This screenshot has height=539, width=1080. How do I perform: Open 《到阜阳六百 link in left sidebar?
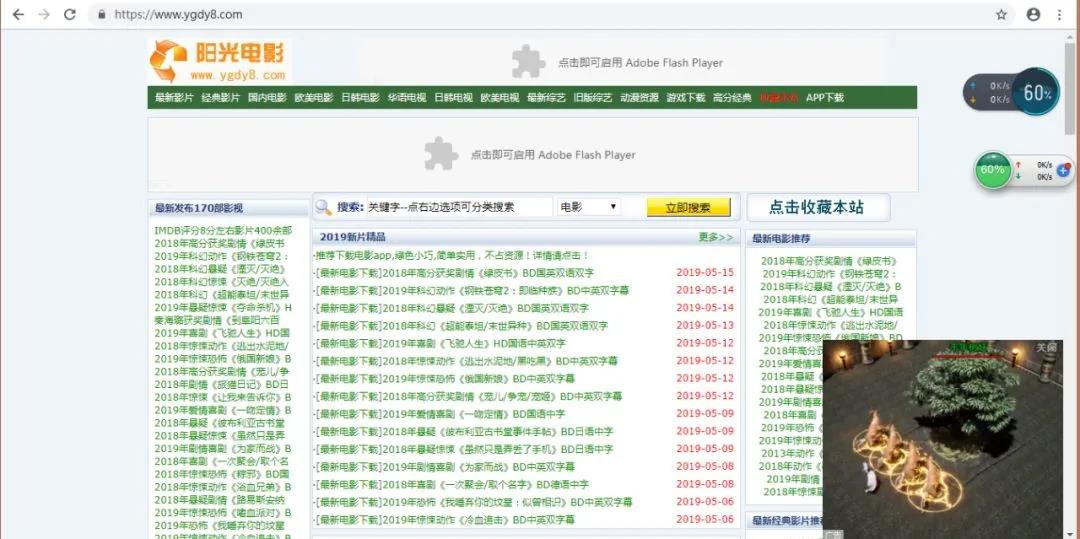click(x=217, y=320)
